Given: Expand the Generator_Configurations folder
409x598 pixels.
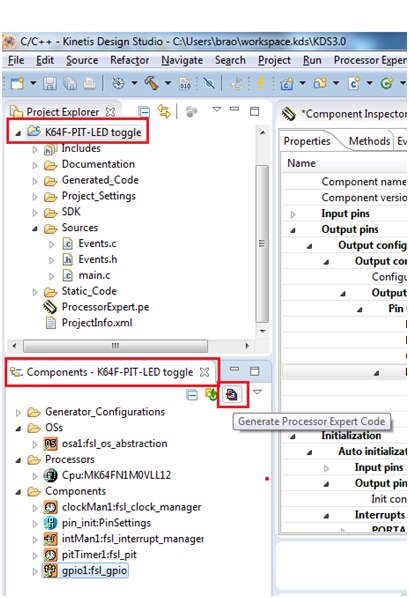Looking at the screenshot, I should click(18, 413).
